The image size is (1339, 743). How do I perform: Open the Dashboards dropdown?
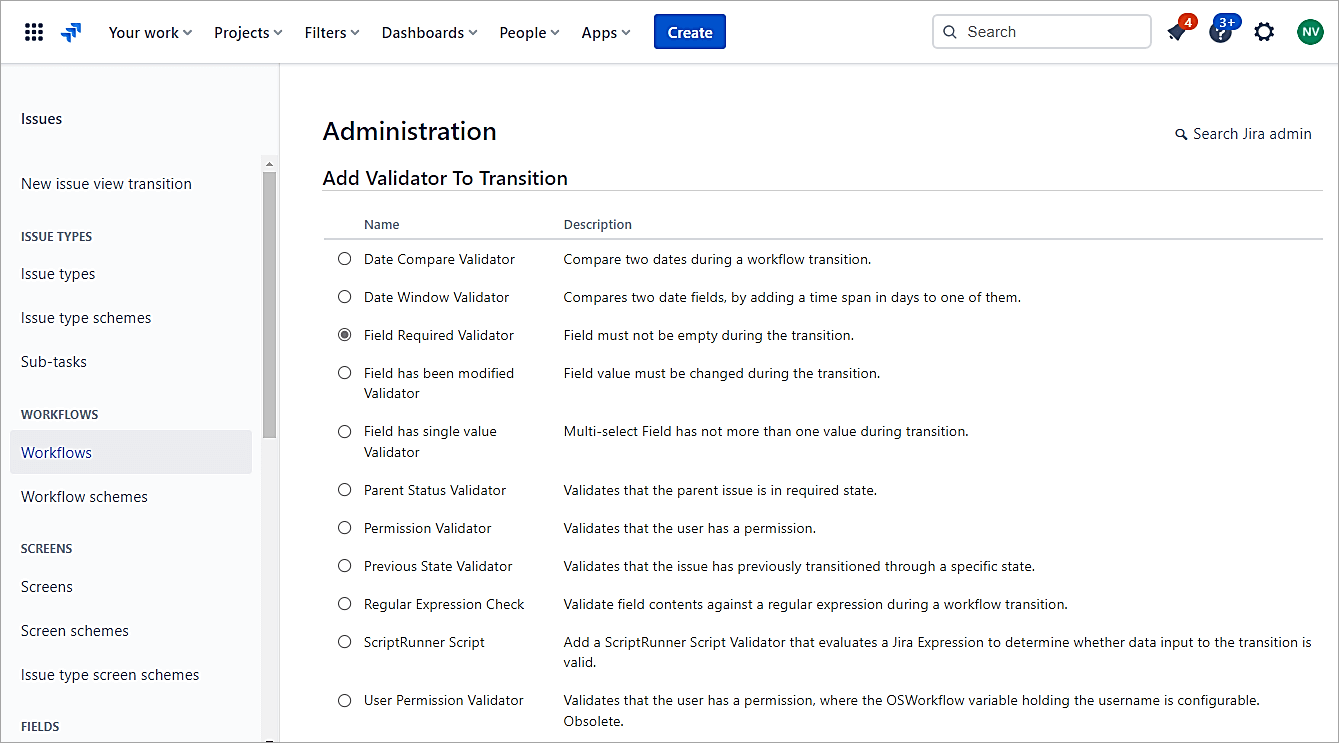pyautogui.click(x=429, y=32)
